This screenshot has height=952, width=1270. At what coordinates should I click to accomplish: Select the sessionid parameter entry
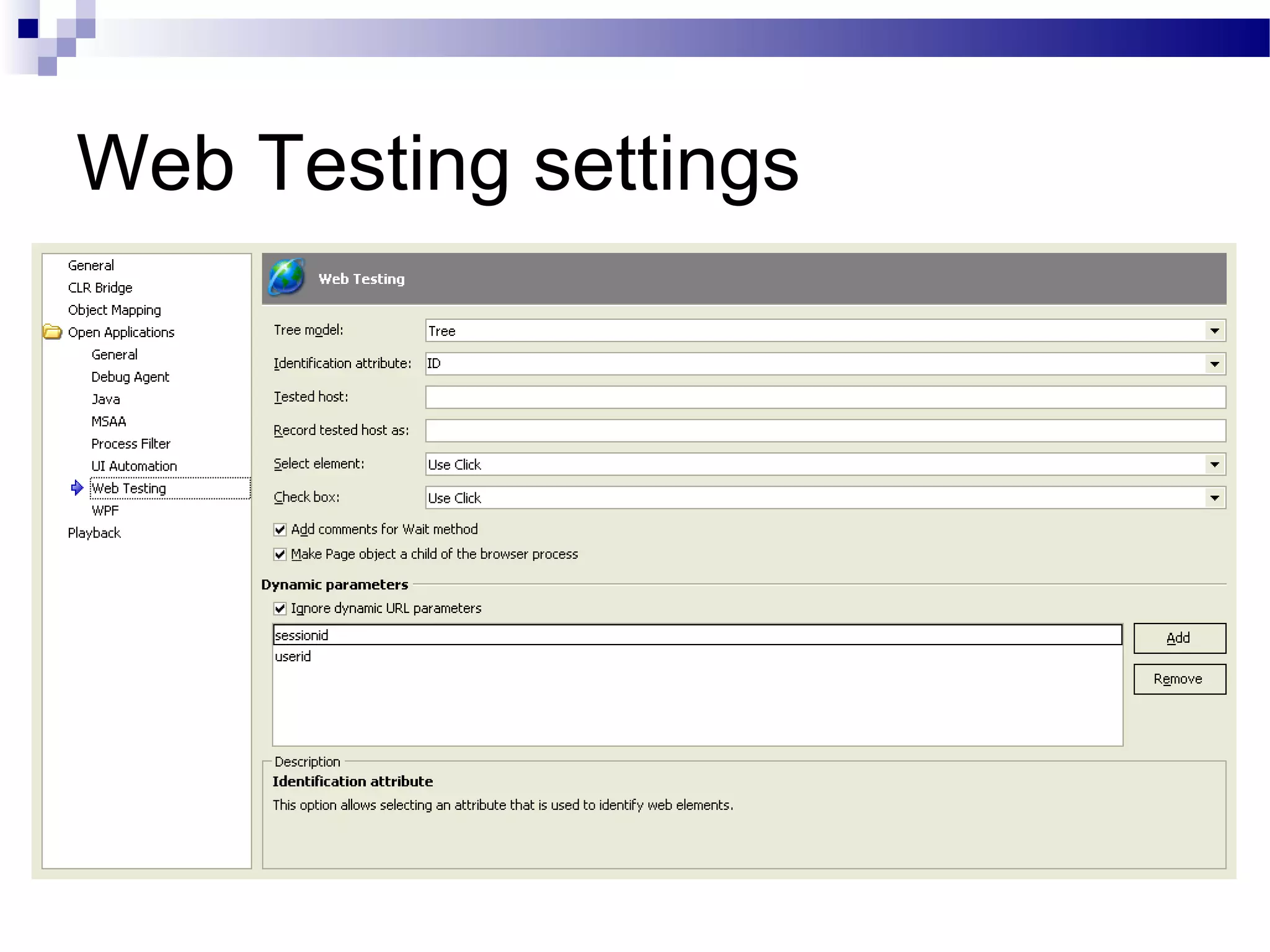[x=698, y=635]
